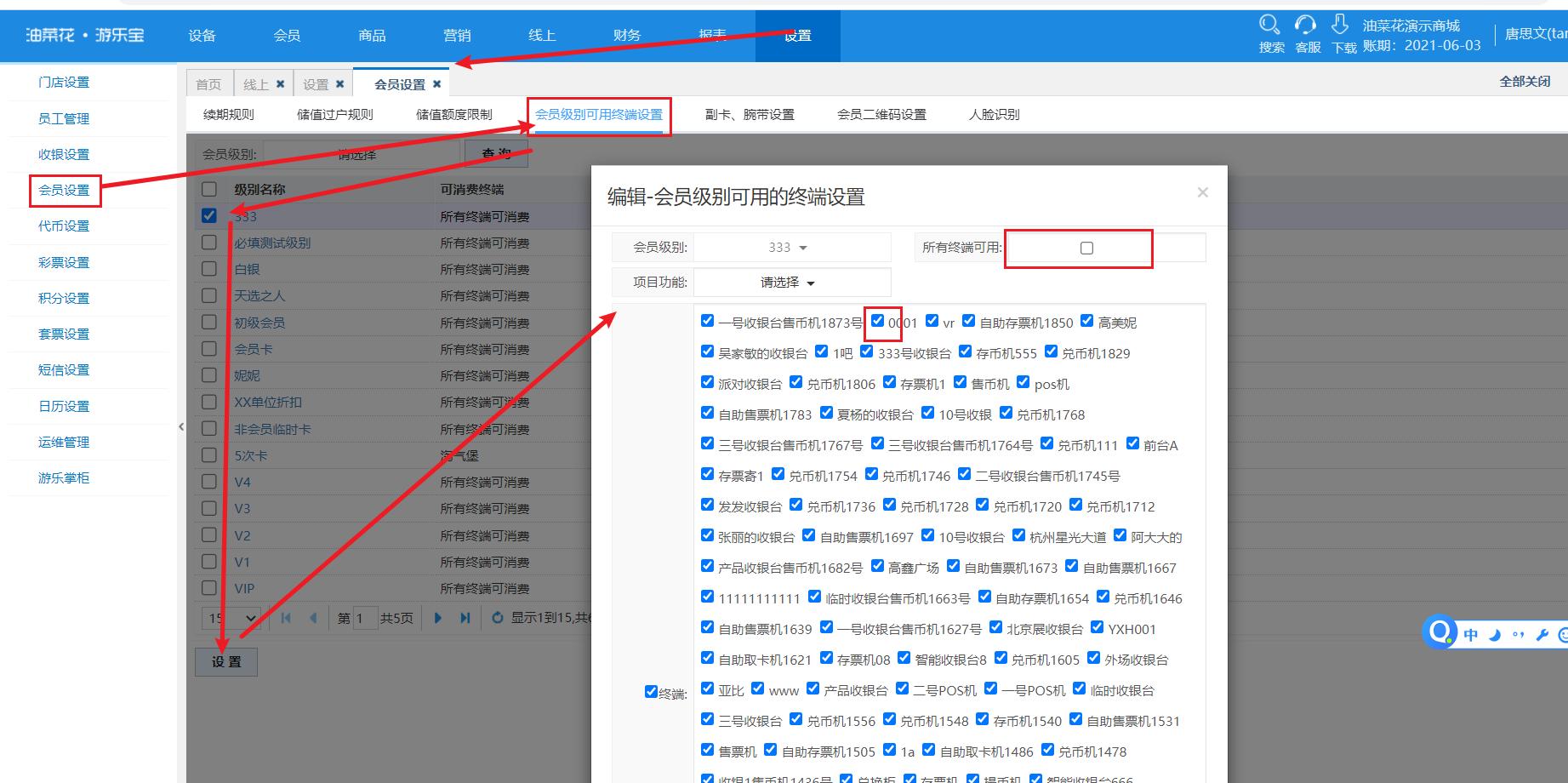Viewport: 1568px width, 783px height.
Task: Check the 白银 level row checkbox
Action: tap(209, 268)
